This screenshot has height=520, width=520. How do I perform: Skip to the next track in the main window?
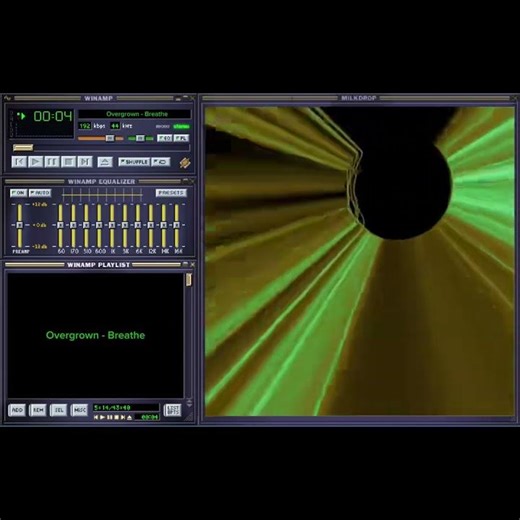click(85, 162)
